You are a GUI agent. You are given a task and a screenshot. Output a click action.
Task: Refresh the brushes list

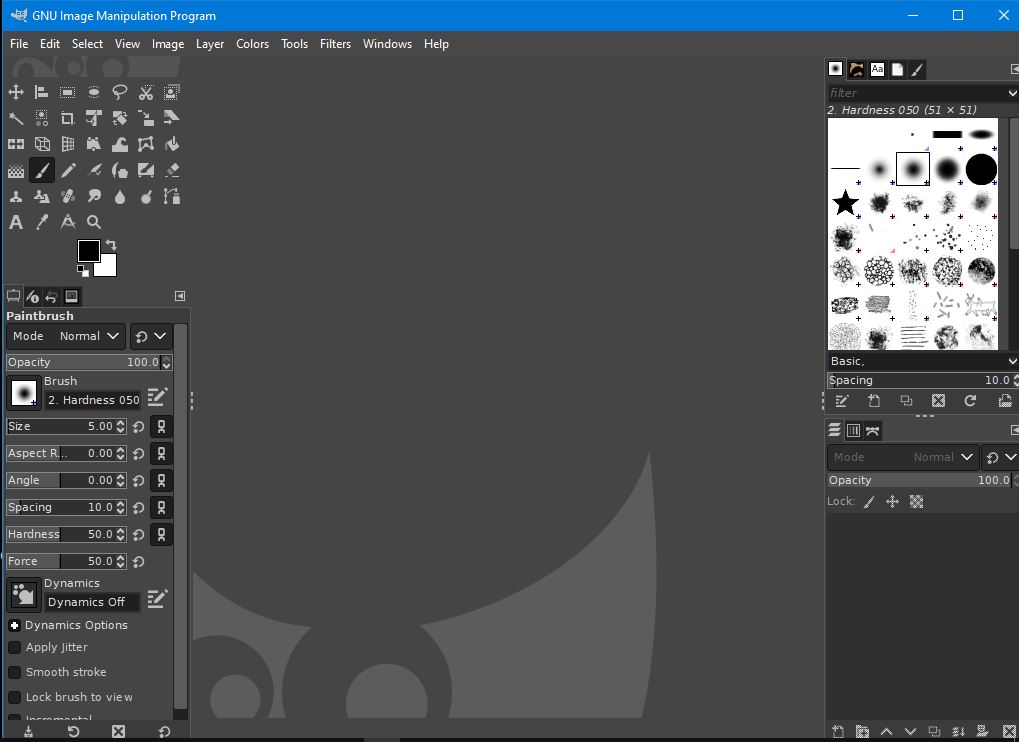pos(970,401)
